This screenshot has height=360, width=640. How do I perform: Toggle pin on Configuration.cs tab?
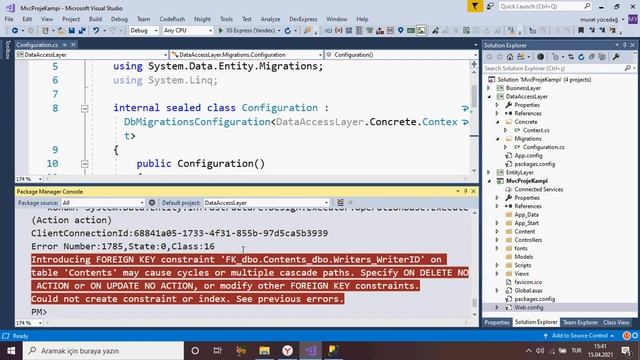[64, 44]
